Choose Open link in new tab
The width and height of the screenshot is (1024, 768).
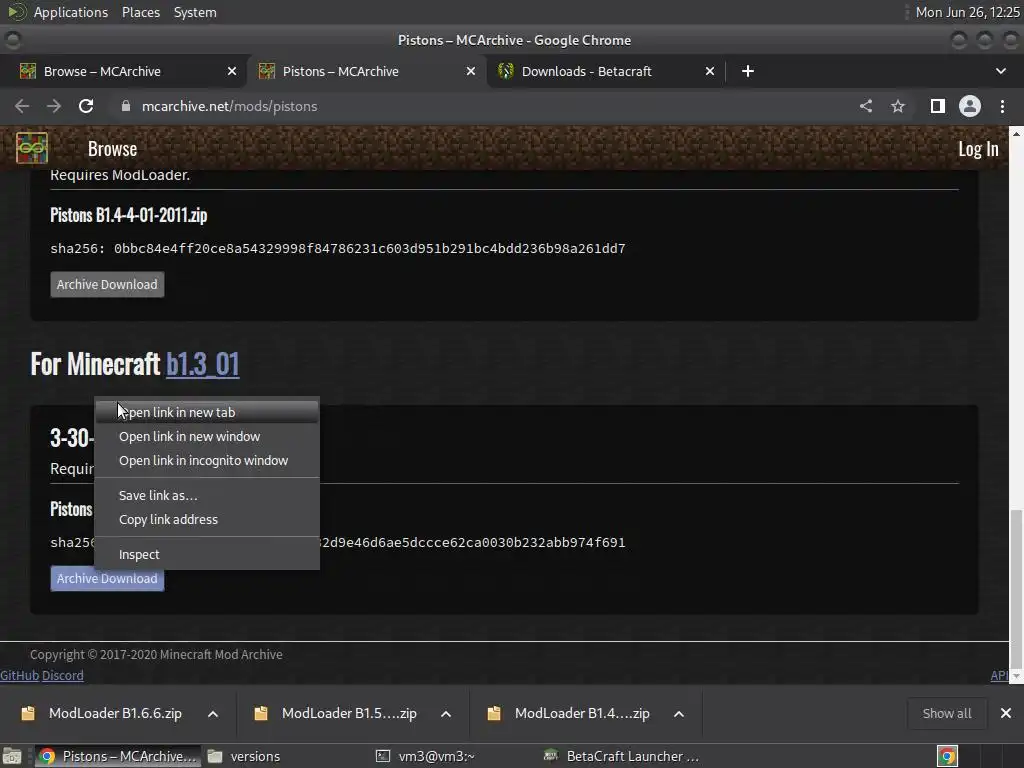coord(207,412)
